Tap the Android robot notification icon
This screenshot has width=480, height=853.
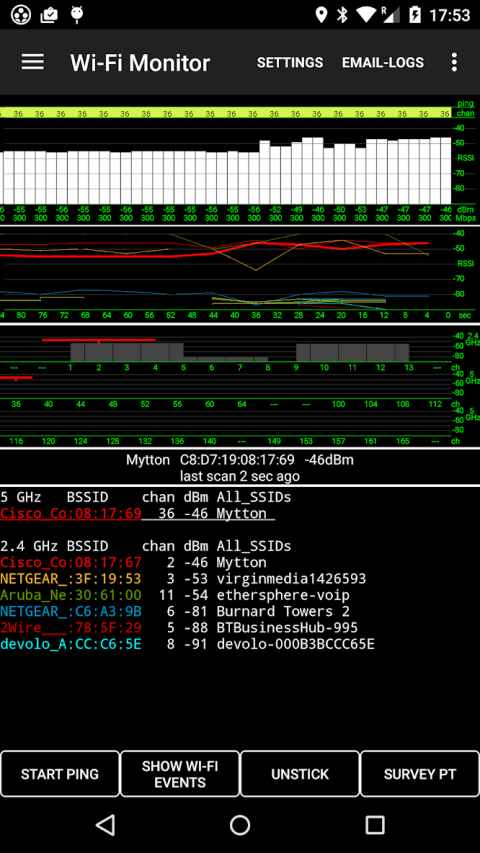[x=77, y=15]
